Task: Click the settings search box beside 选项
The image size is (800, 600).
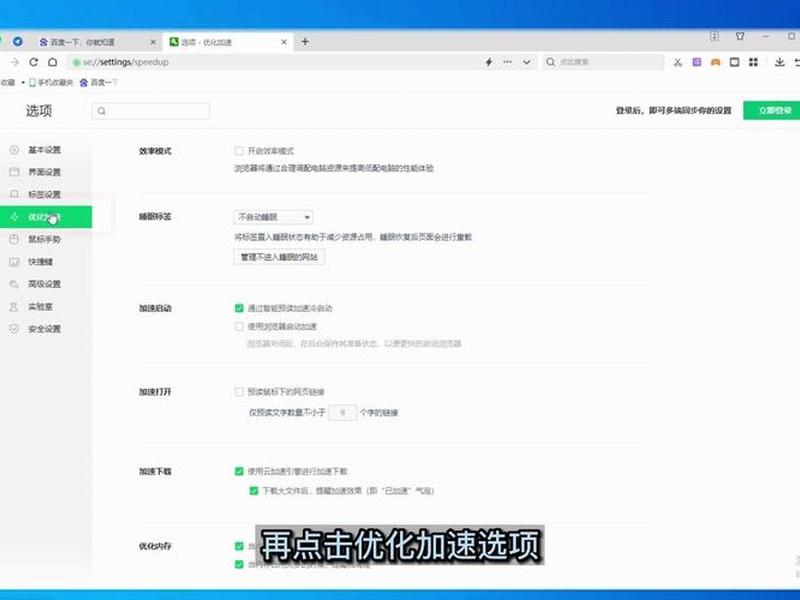Action: coord(151,111)
